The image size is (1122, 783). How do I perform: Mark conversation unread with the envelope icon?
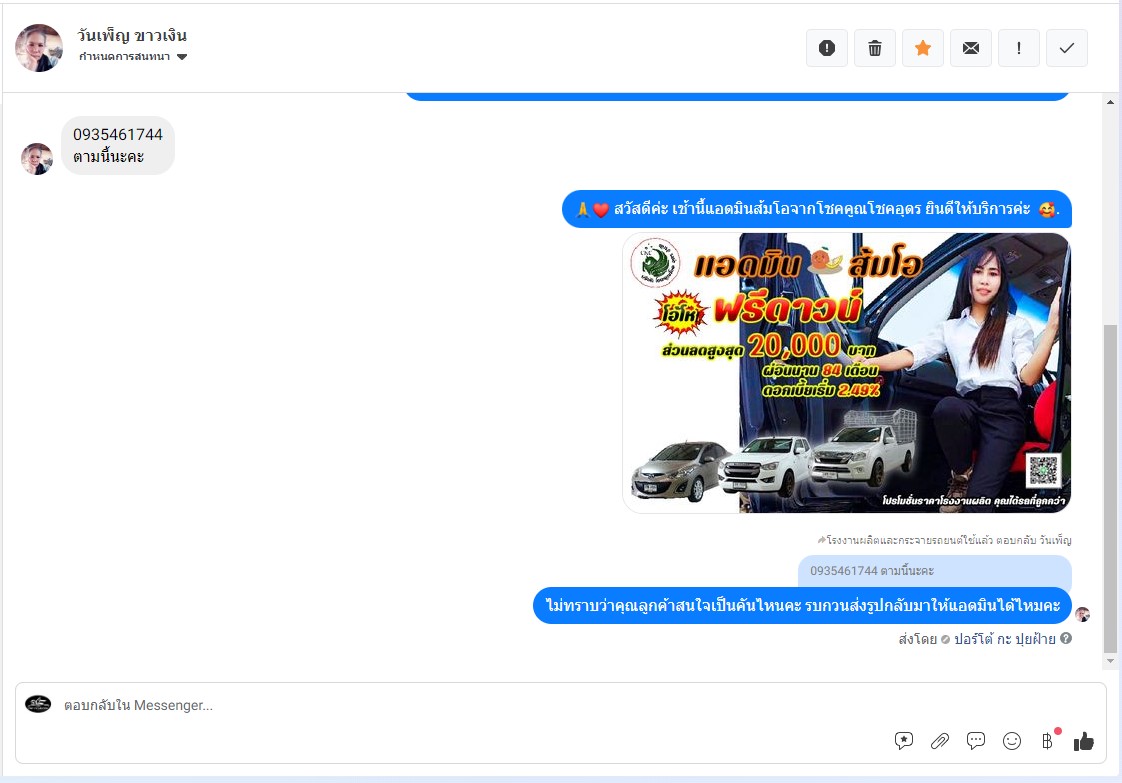[970, 48]
